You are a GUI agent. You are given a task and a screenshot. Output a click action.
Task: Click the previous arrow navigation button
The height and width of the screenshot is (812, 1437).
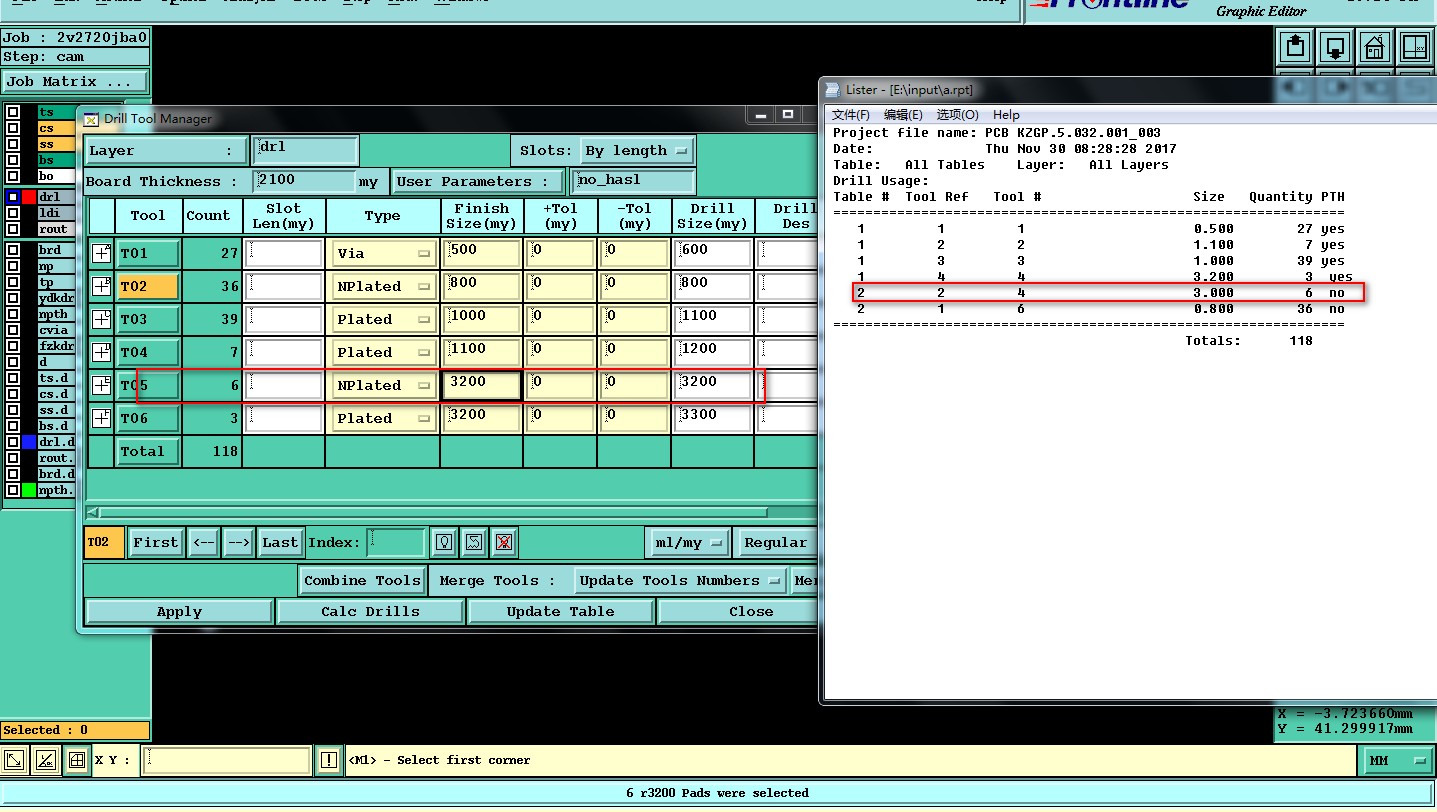[x=203, y=543]
